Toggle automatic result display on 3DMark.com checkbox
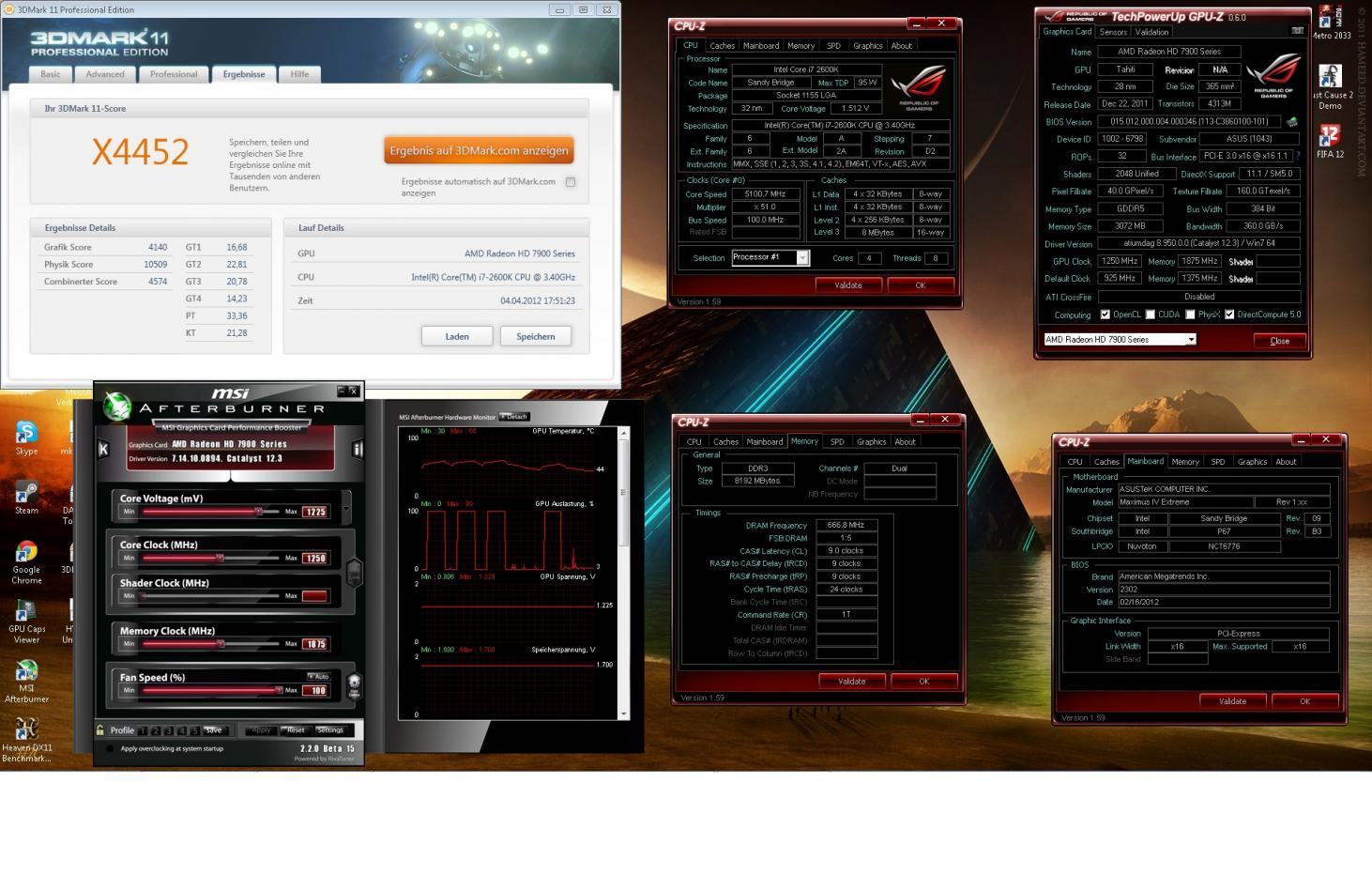Viewport: 1372px width, 875px height. pyautogui.click(x=571, y=182)
